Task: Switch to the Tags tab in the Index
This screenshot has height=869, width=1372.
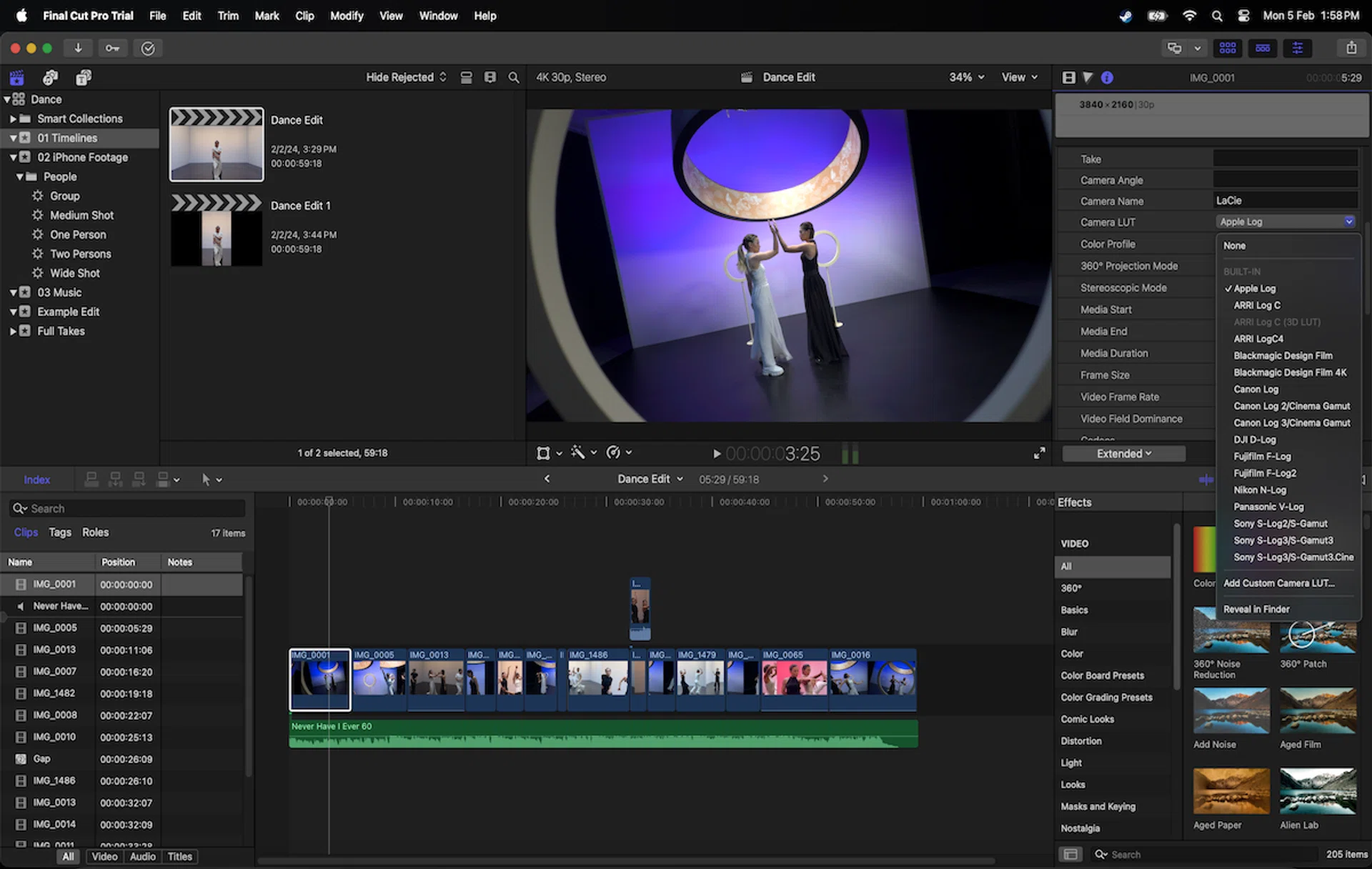Action: [x=60, y=532]
